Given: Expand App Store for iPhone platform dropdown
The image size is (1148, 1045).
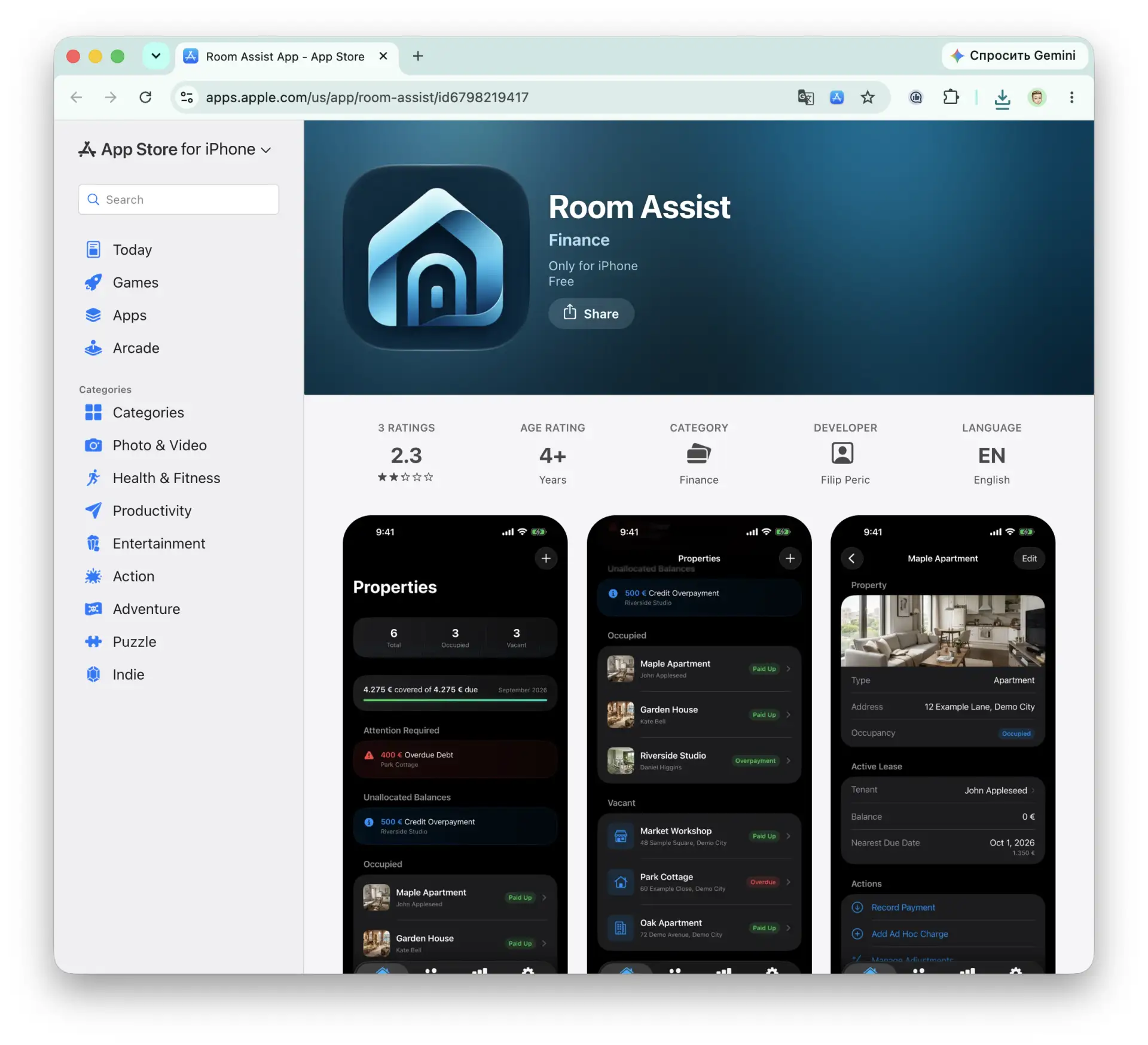Looking at the screenshot, I should [x=175, y=149].
